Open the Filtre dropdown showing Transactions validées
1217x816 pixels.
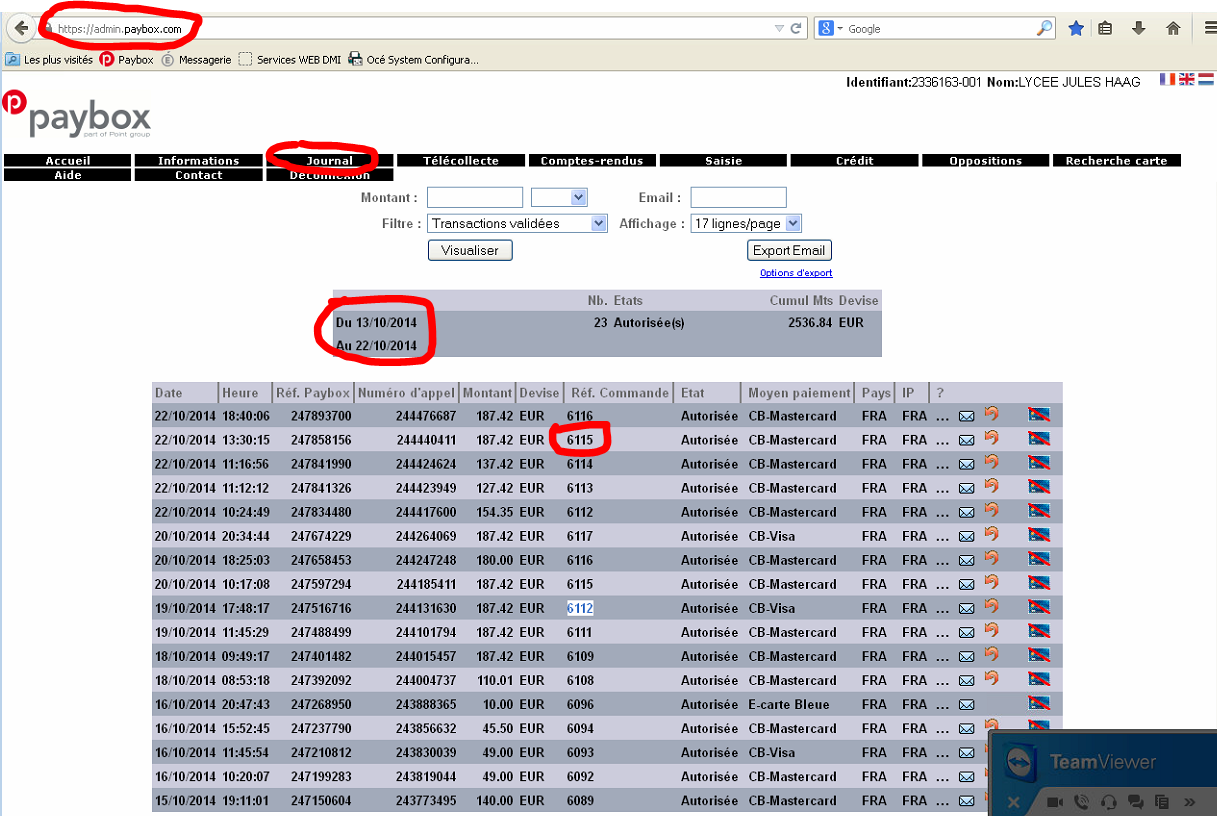coord(517,224)
